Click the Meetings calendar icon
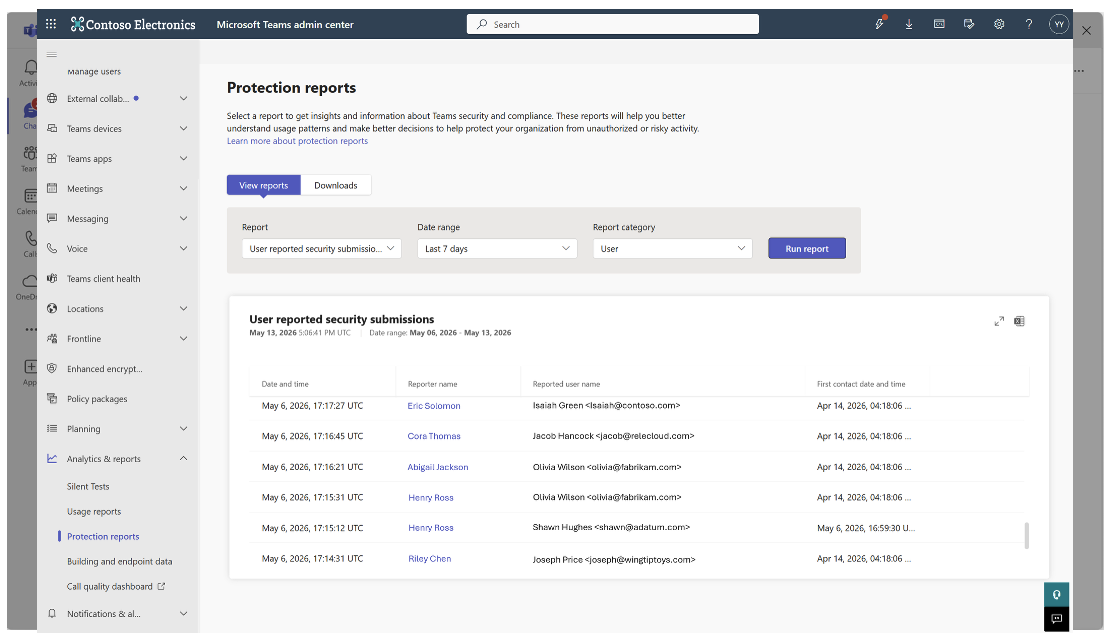This screenshot has height=640, width=1110. pyautogui.click(x=52, y=188)
